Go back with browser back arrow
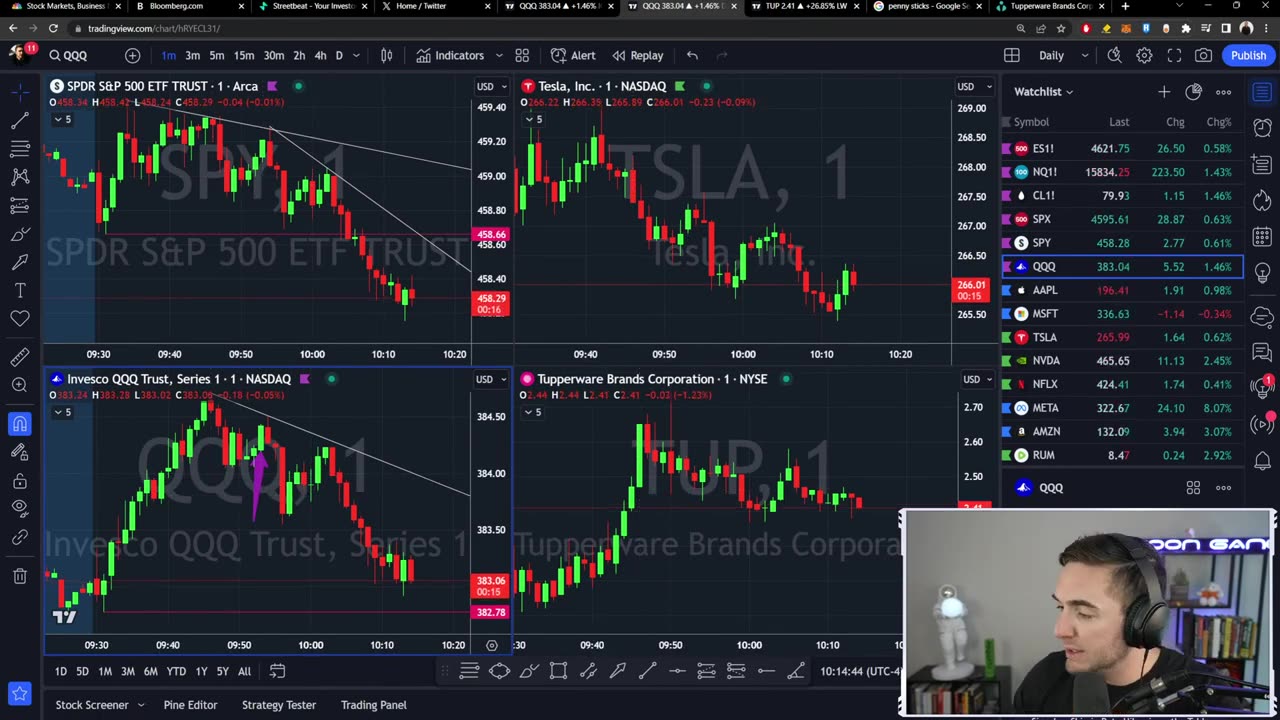The height and width of the screenshot is (720, 1280). pyautogui.click(x=13, y=28)
